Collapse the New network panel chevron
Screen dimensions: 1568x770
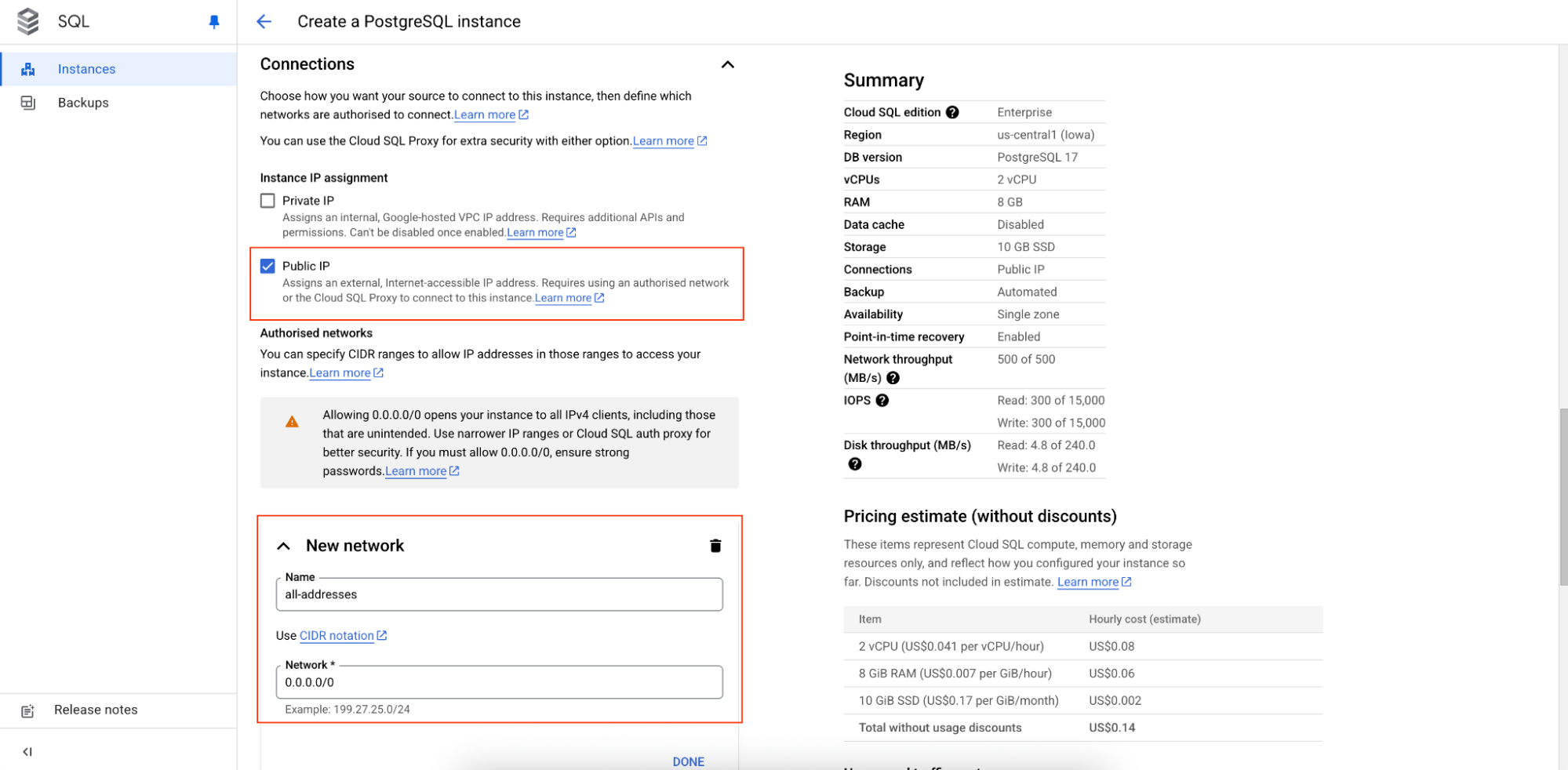284,546
